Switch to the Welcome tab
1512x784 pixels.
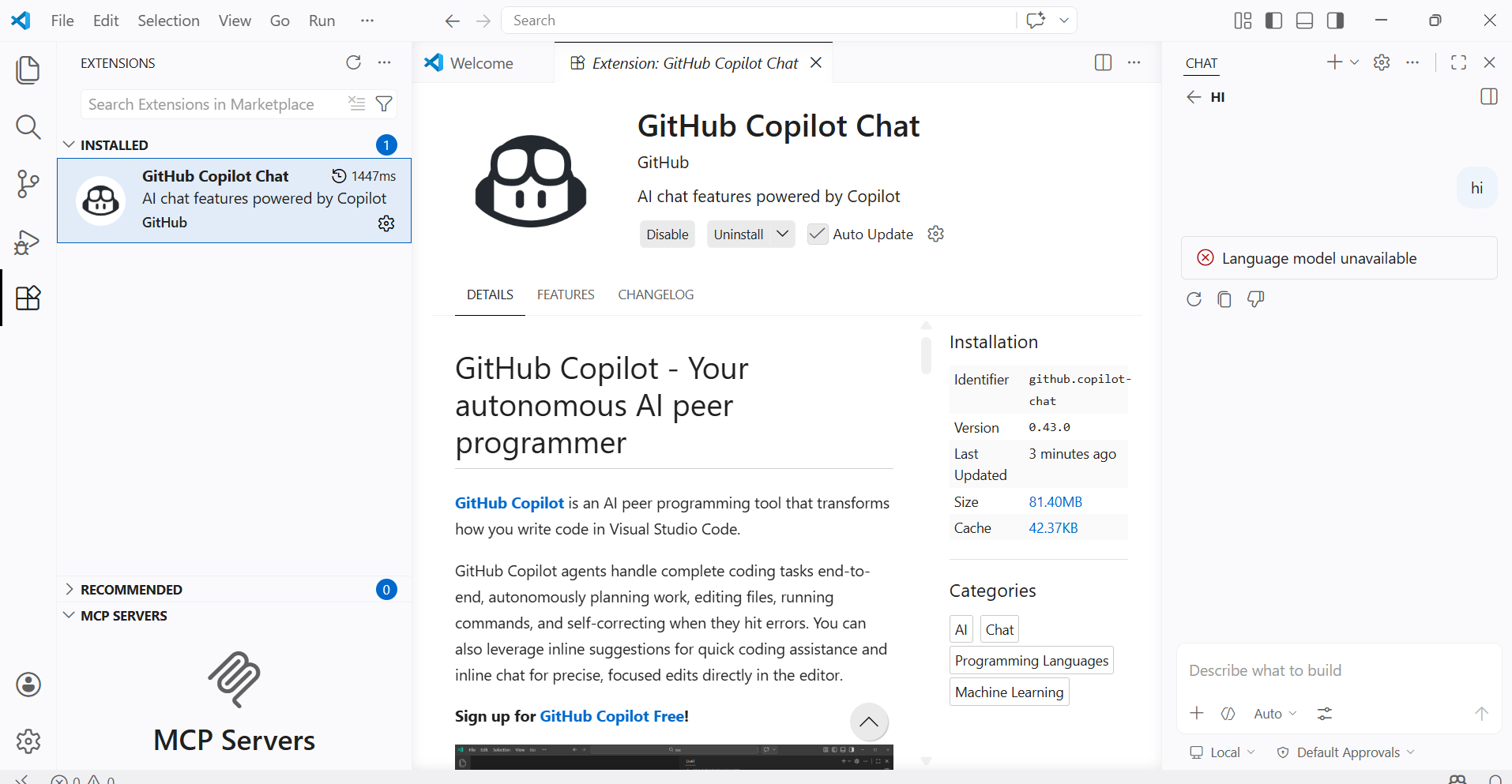482,63
